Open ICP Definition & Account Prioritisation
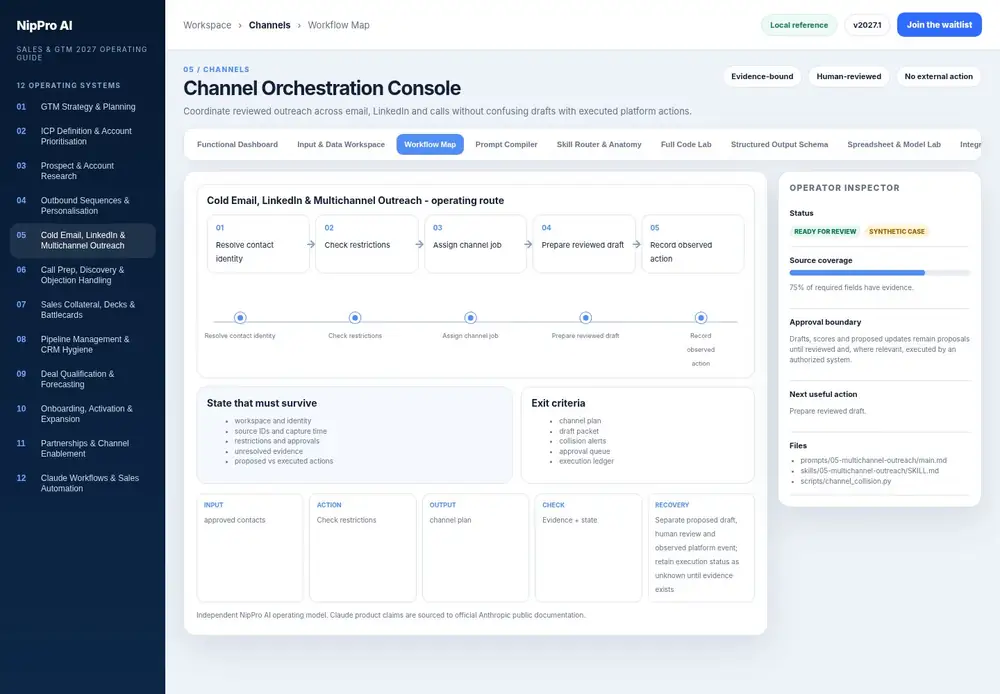Screen dimensions: 1000x694 pyautogui.click(x=82, y=136)
